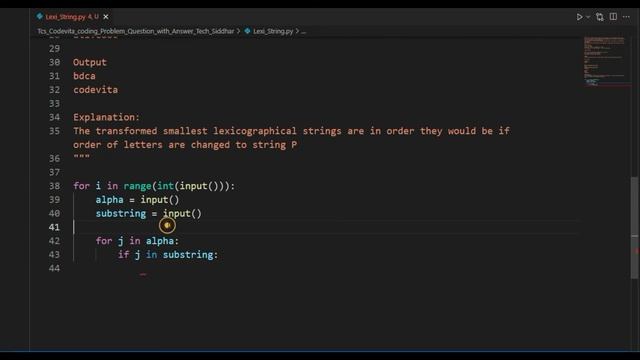The image size is (640, 360).
Task: Click the word 'lexicographical' on line 35
Action: coord(255,131)
